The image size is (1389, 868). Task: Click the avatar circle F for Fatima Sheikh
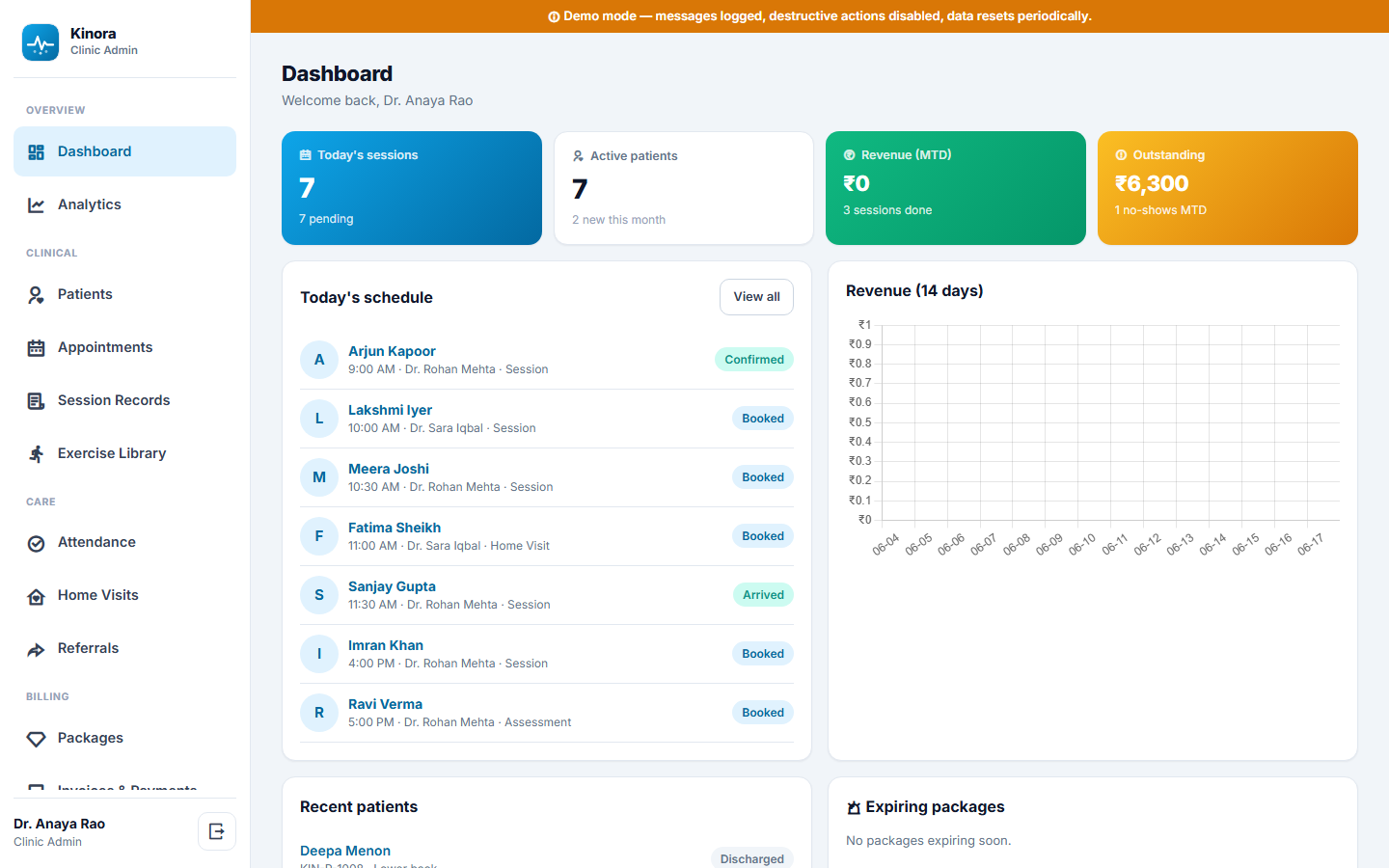[x=319, y=536]
